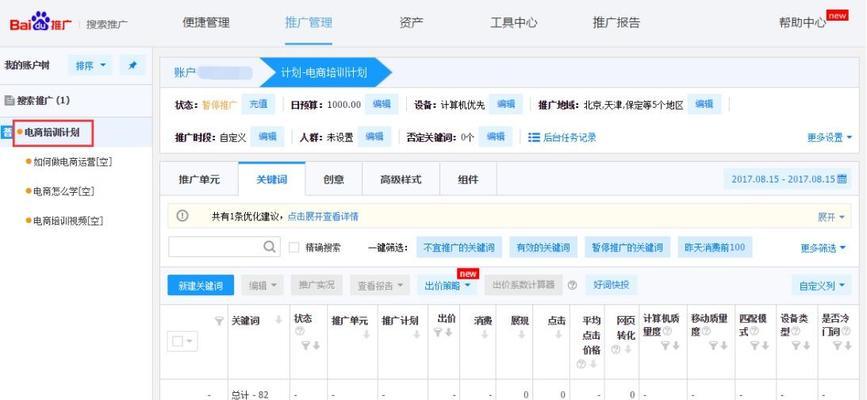This screenshot has width=867, height=400.
Task: Switch to the 高级样式 tab
Action: coord(401,179)
